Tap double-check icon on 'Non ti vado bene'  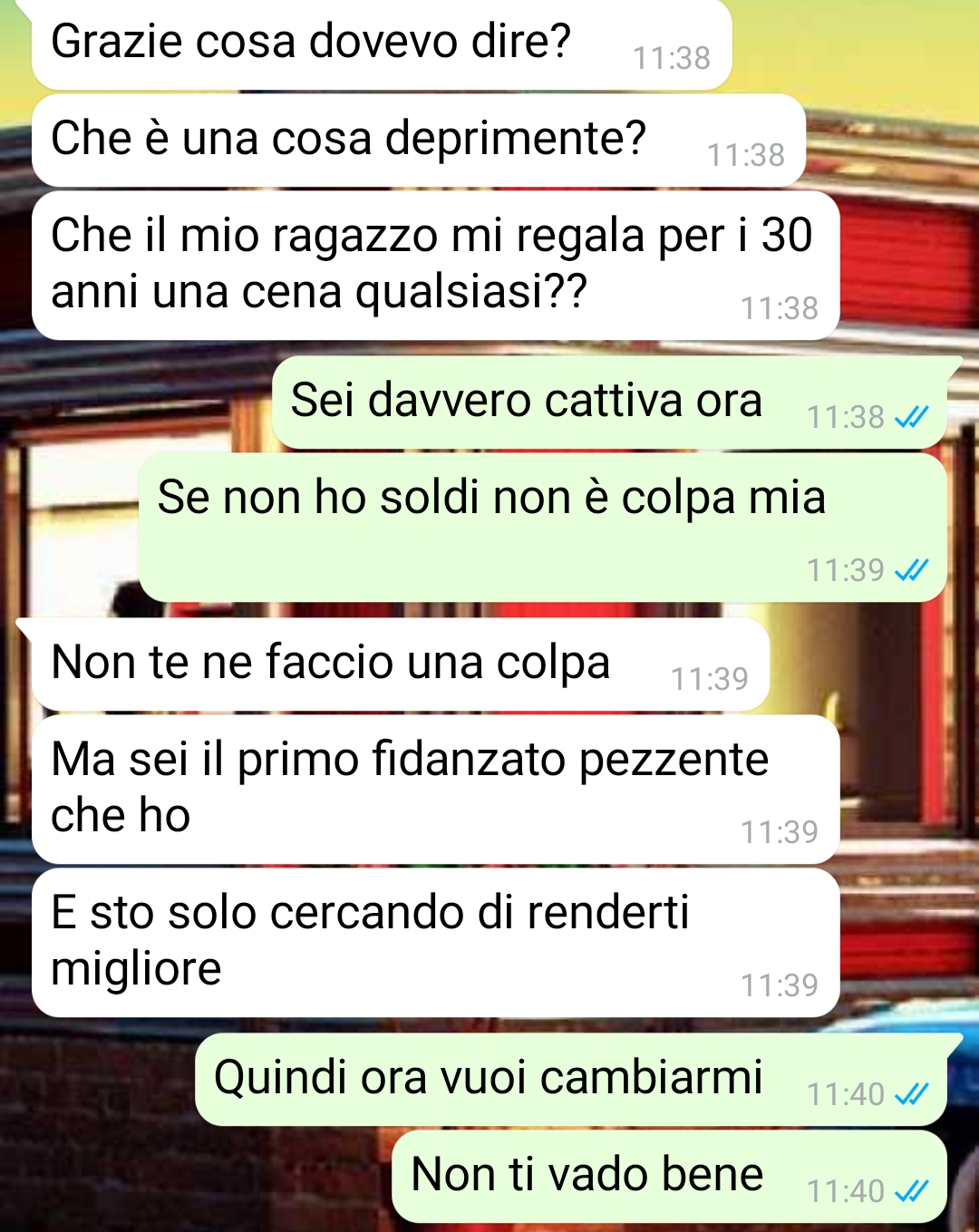(911, 1191)
